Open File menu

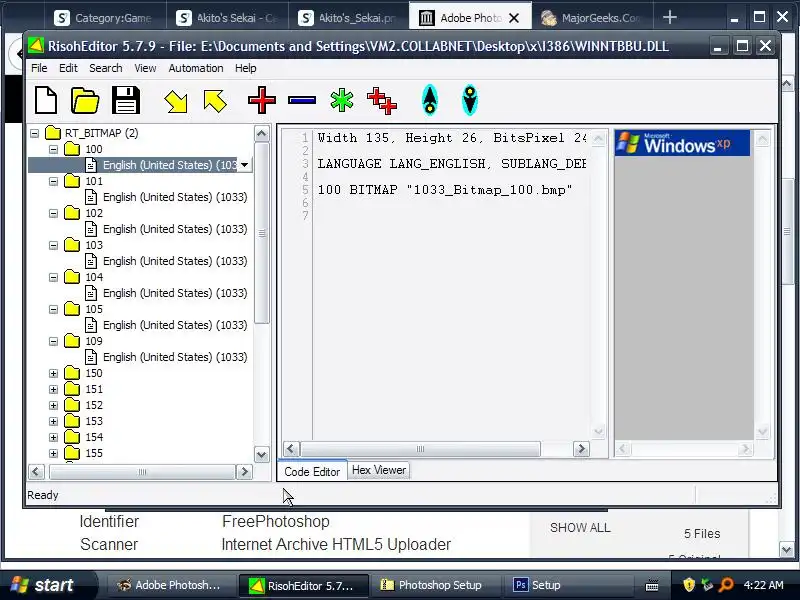(39, 68)
